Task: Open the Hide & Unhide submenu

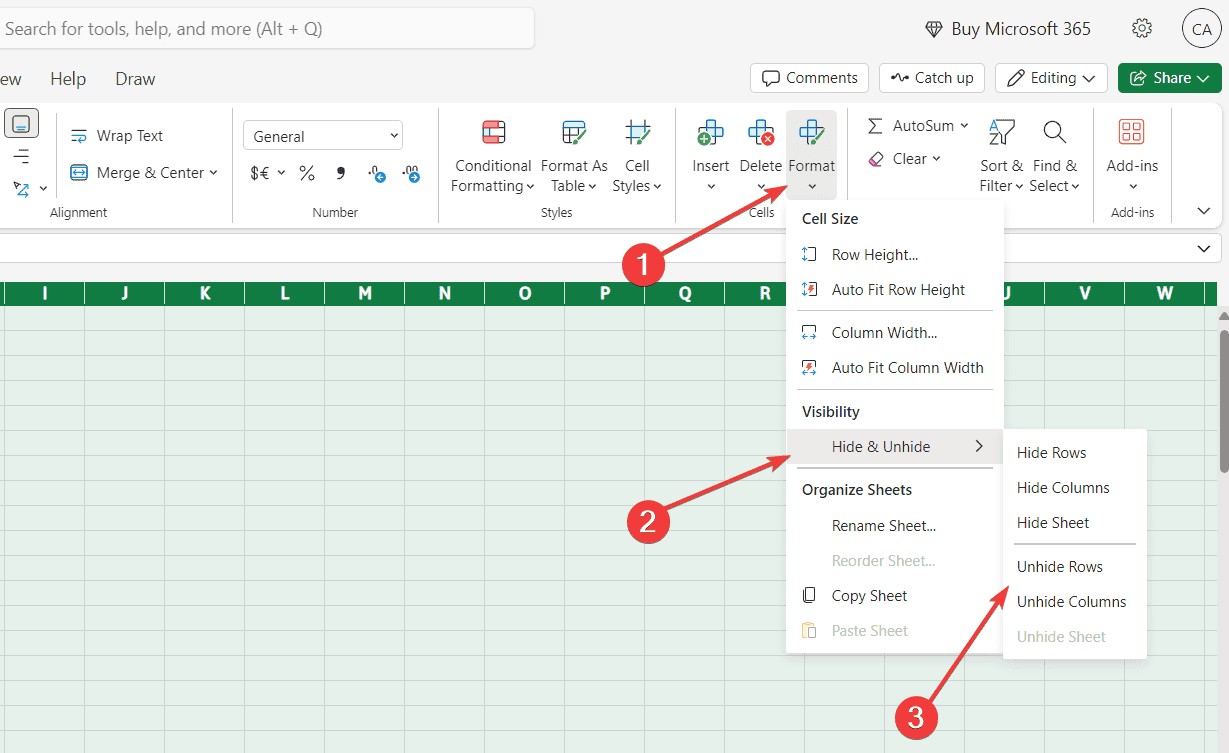Action: coord(894,447)
